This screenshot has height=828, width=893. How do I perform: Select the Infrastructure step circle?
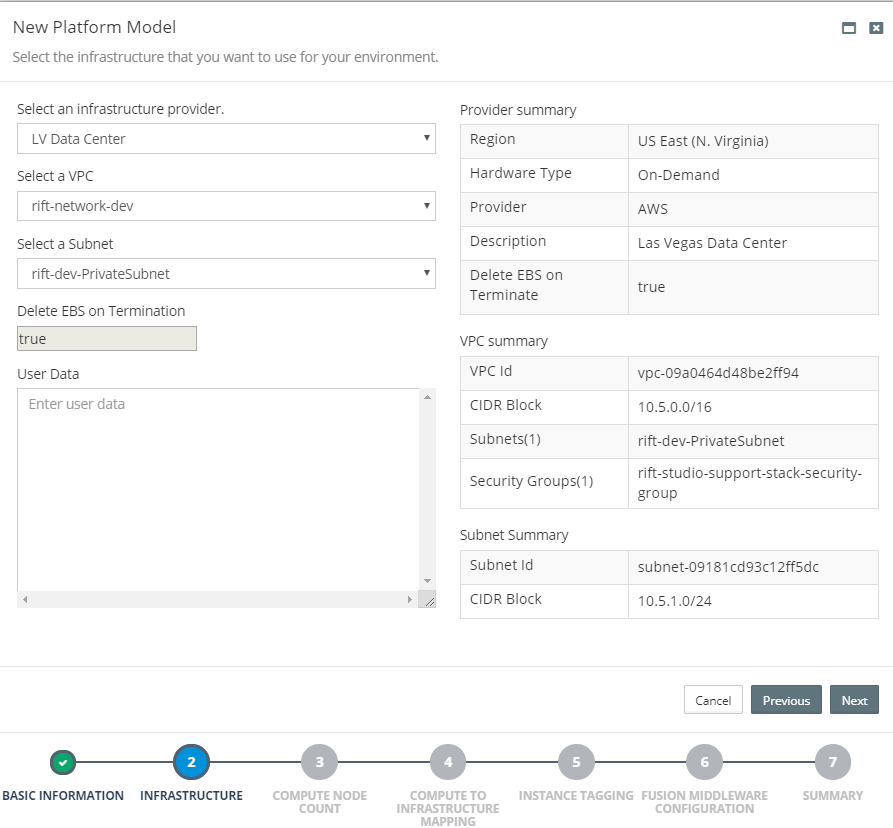click(x=191, y=762)
